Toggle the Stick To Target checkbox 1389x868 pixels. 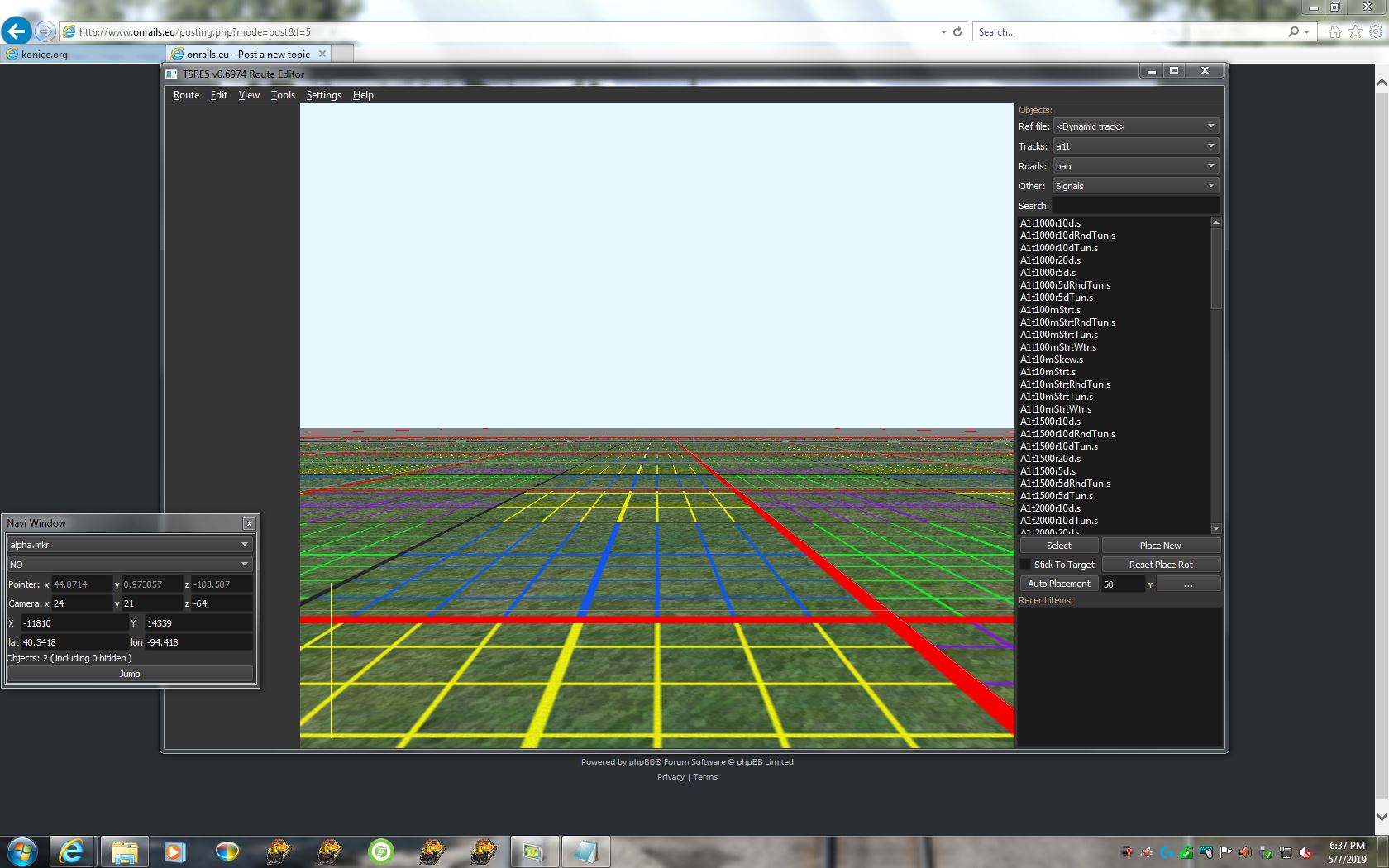[x=1025, y=565]
